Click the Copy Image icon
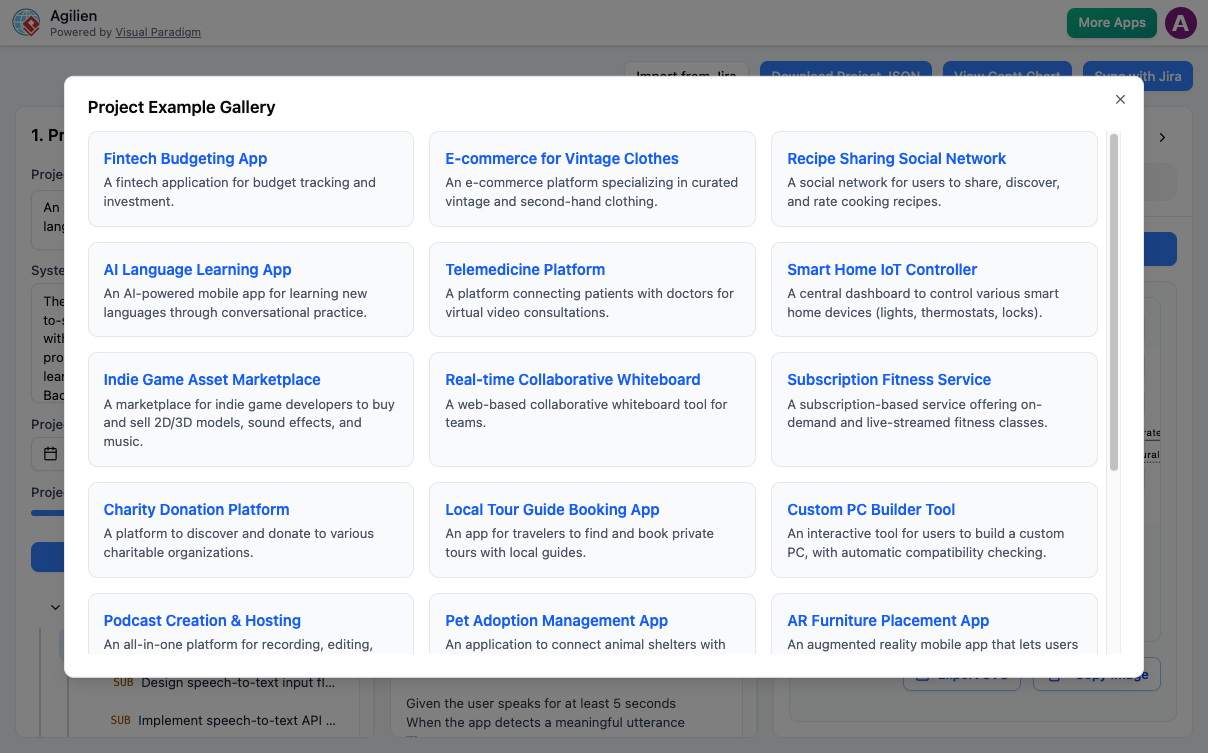 click(1054, 677)
